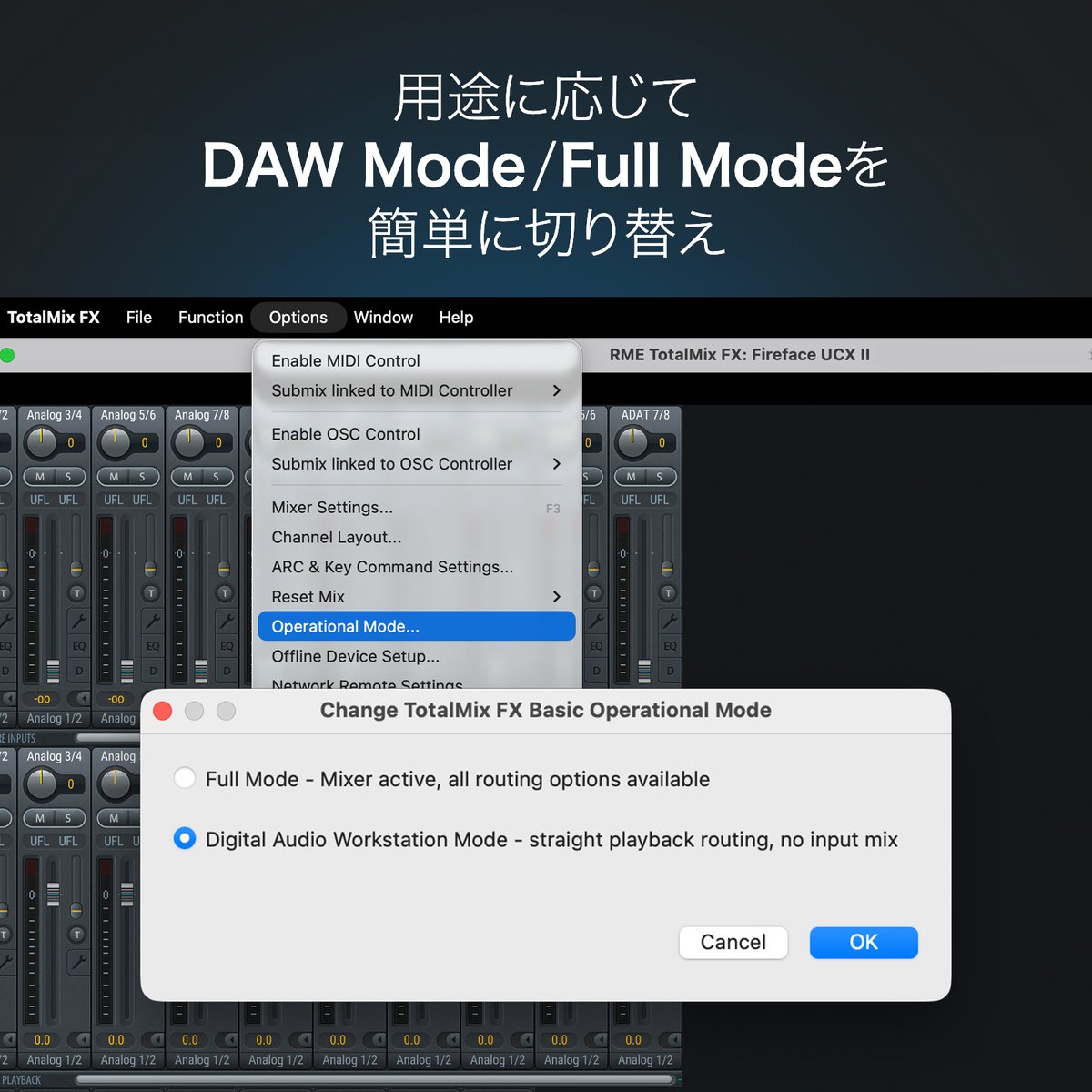Open Analog 1/2 output selector under playback Analog 3/4
Screen dimensions: 1092x1092
[55, 1060]
